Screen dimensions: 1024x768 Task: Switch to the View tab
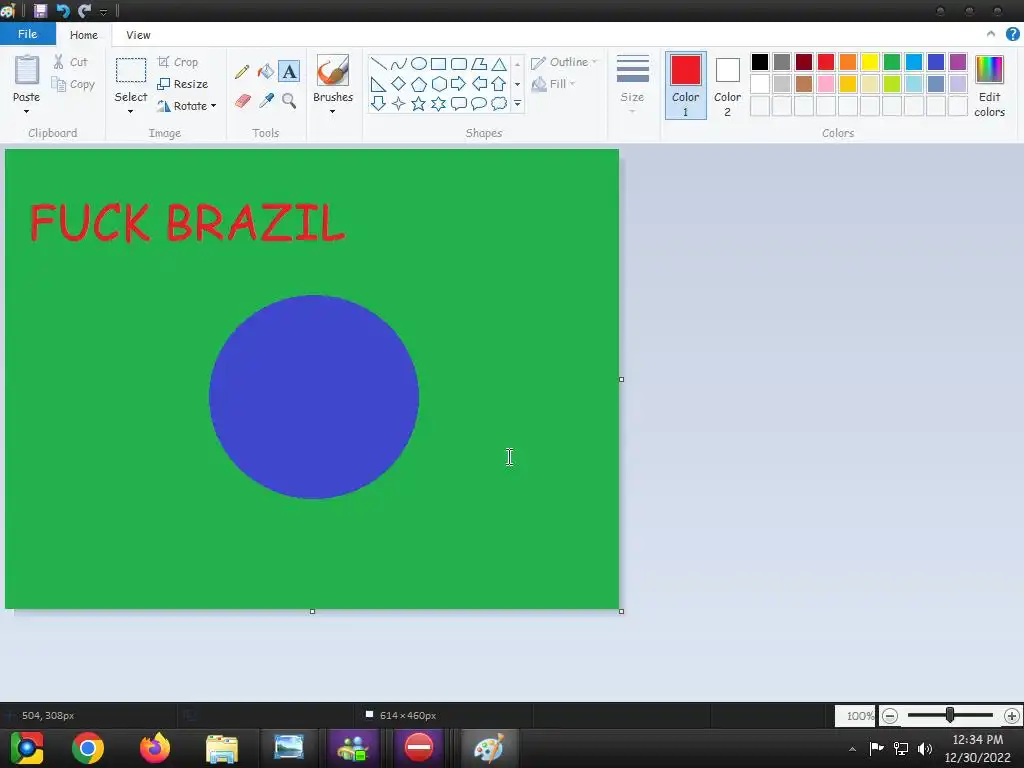pos(138,35)
